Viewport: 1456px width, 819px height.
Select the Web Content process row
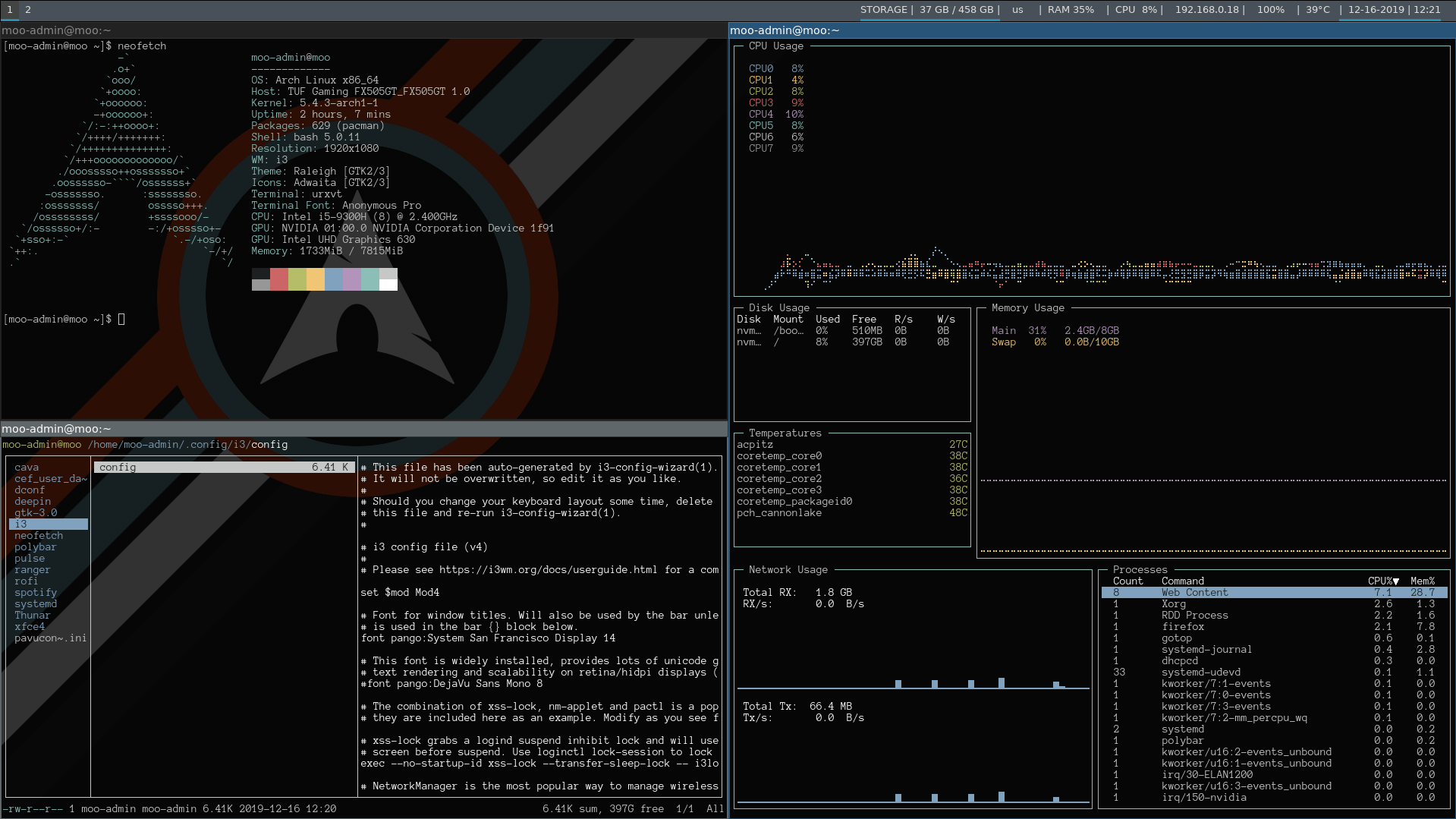tap(1275, 593)
